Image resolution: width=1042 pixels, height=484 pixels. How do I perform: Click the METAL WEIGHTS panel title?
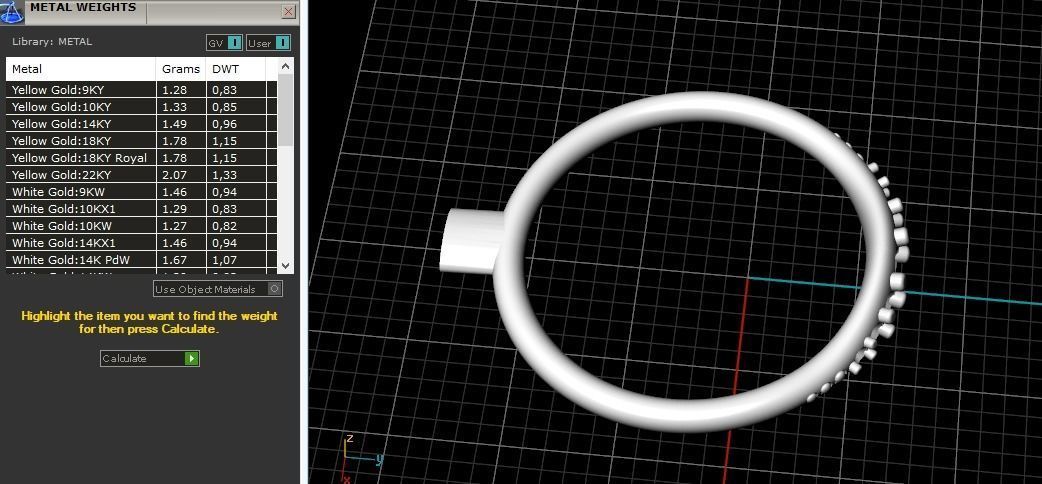[83, 7]
